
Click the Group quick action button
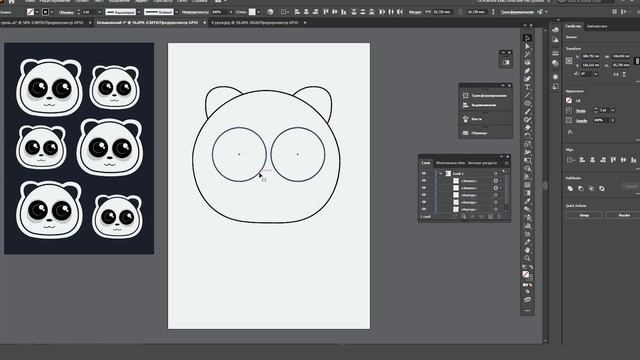click(584, 215)
